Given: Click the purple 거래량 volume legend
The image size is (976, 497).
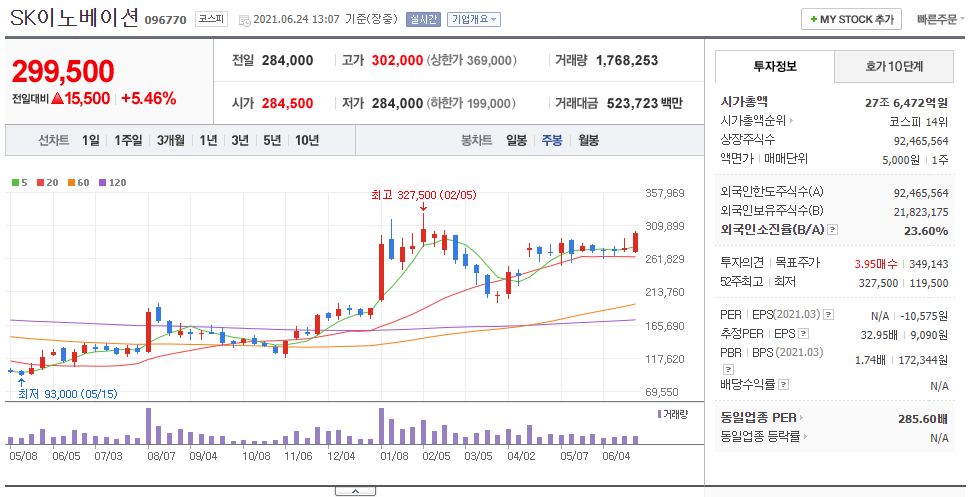Looking at the screenshot, I should click(x=673, y=414).
